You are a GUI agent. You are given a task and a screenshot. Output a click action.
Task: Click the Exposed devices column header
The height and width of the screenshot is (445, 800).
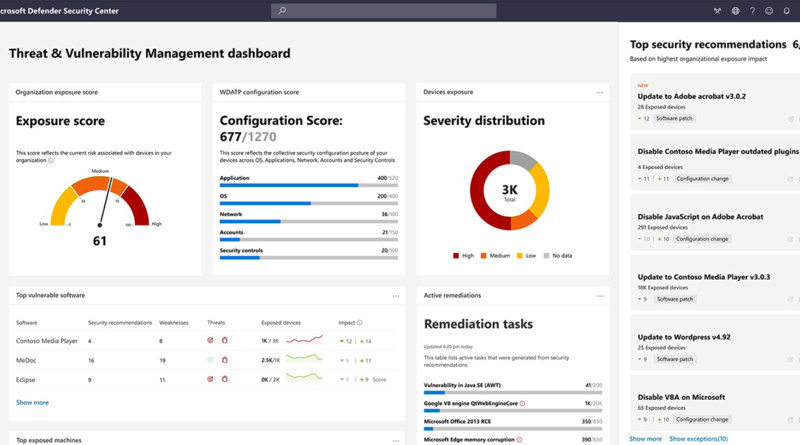[281, 323]
